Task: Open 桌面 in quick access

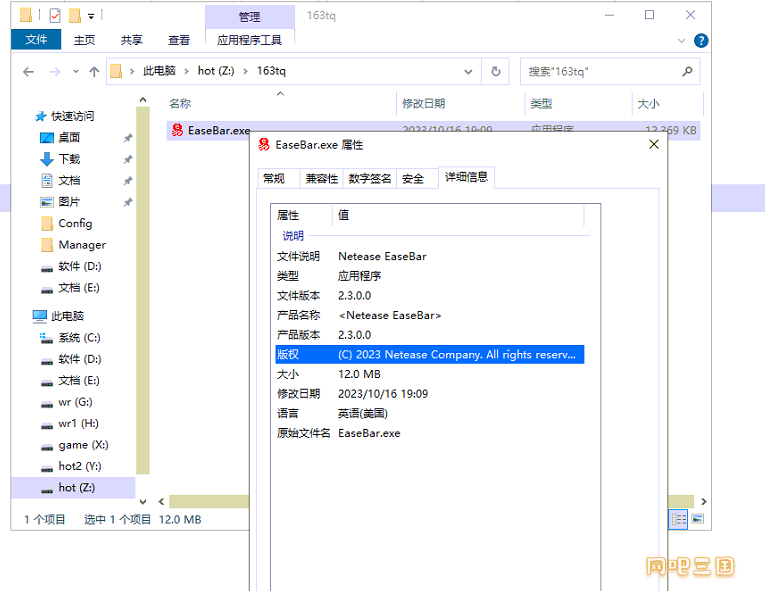Action: [x=69, y=138]
